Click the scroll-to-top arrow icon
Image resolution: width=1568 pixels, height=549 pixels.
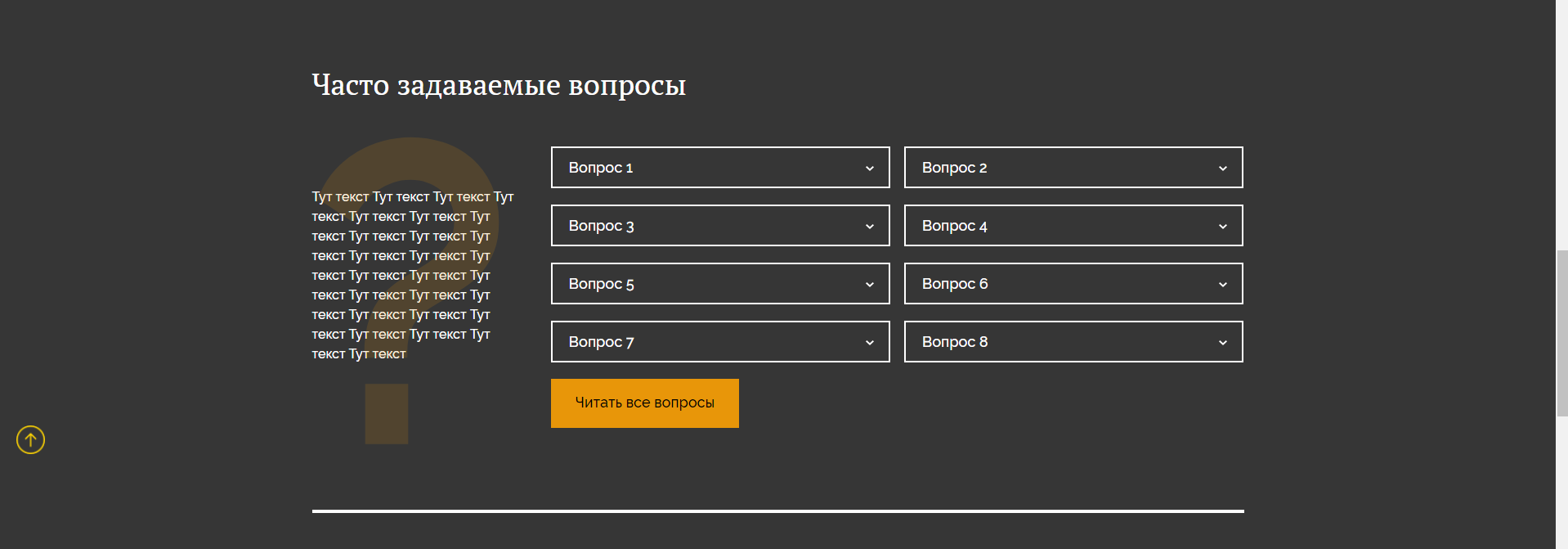[30, 440]
